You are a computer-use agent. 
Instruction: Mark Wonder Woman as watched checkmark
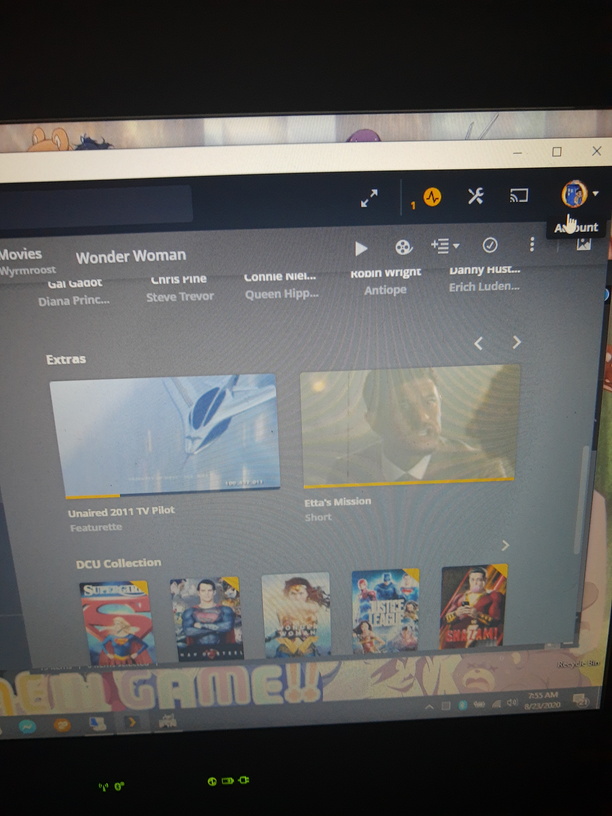point(490,245)
